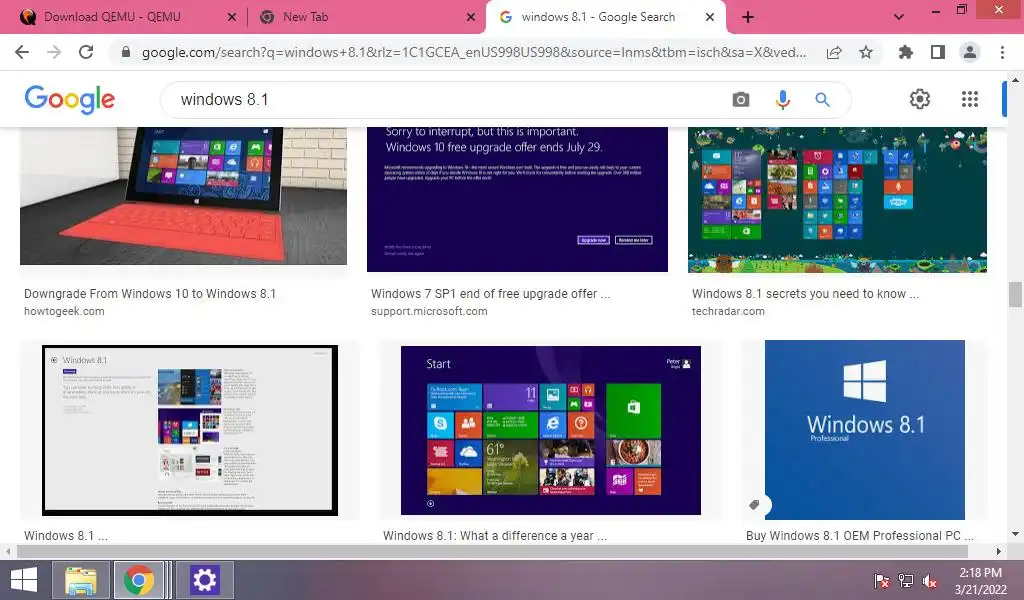Click the Google logo
This screenshot has height=600, width=1024.
tap(70, 99)
